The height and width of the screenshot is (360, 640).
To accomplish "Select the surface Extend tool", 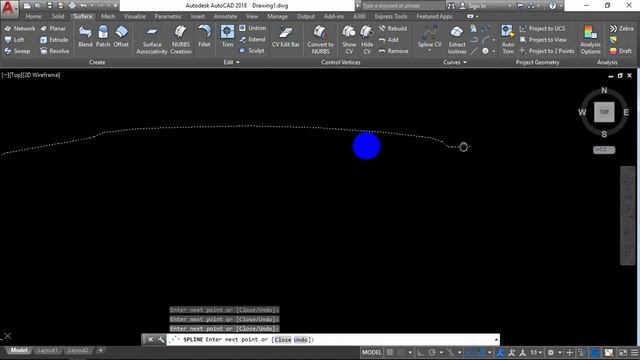I will [252, 40].
